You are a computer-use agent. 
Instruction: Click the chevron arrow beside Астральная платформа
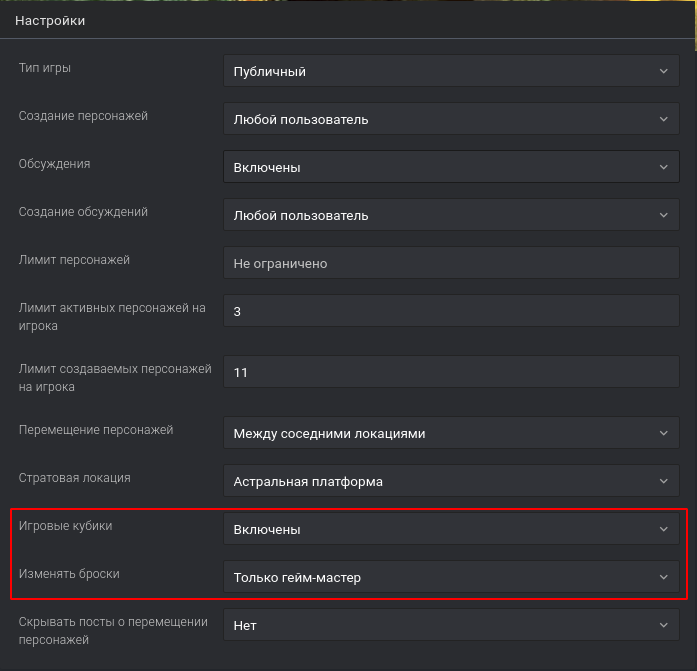664,481
